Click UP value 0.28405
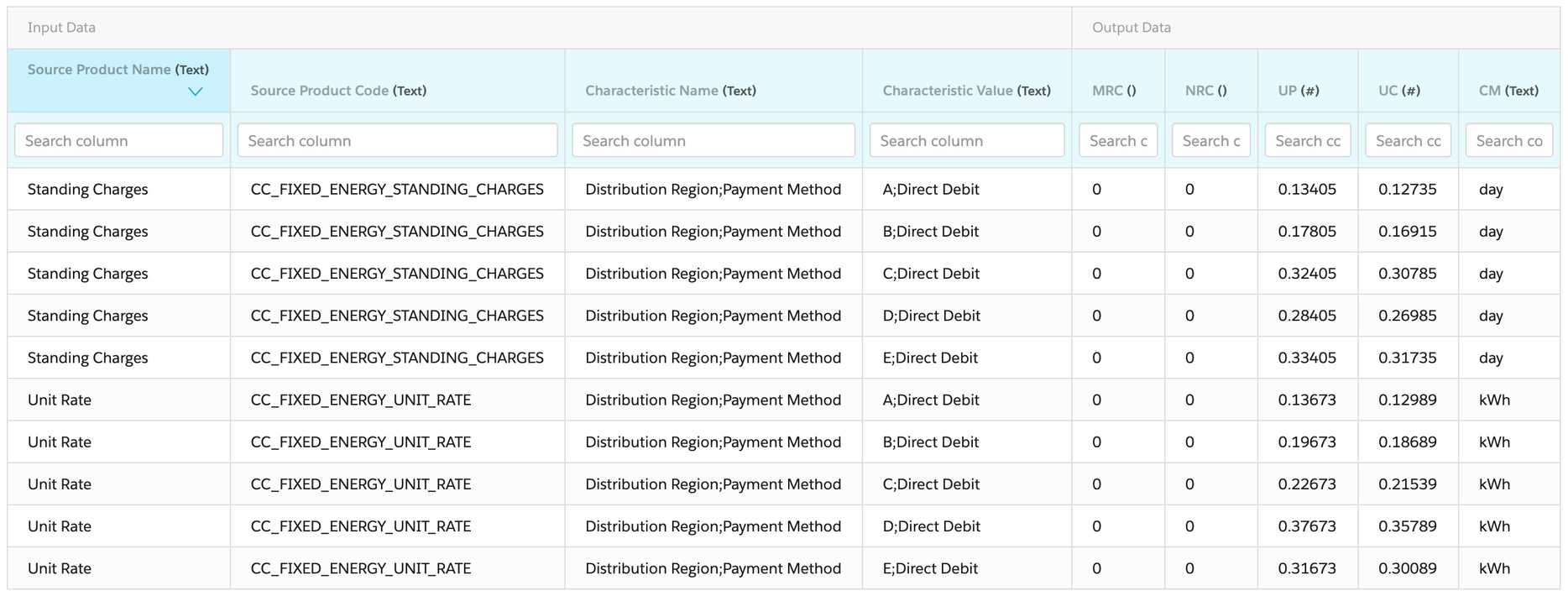1568x596 pixels. pos(1307,316)
